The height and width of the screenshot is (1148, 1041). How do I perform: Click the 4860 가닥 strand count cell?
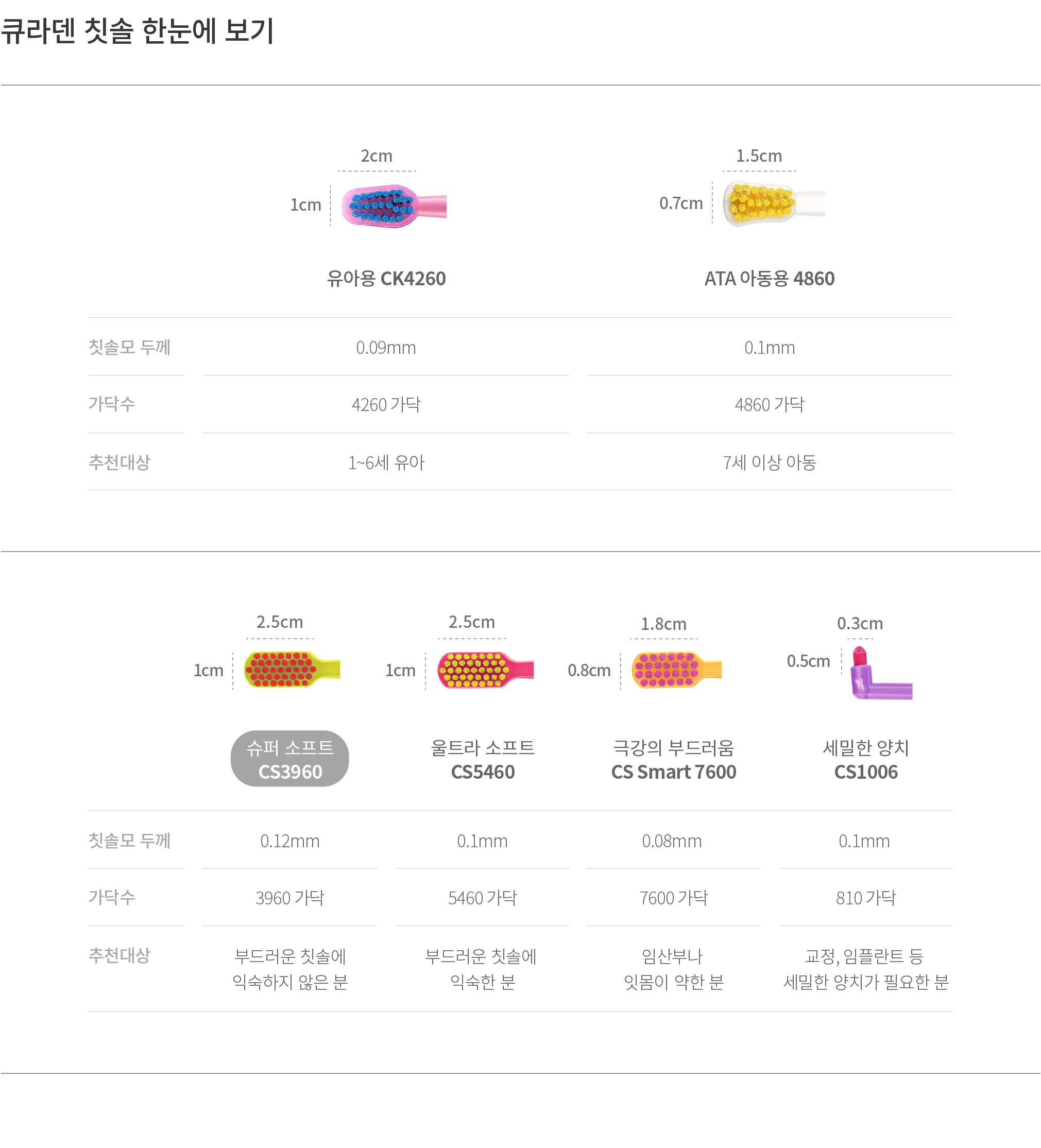770,404
